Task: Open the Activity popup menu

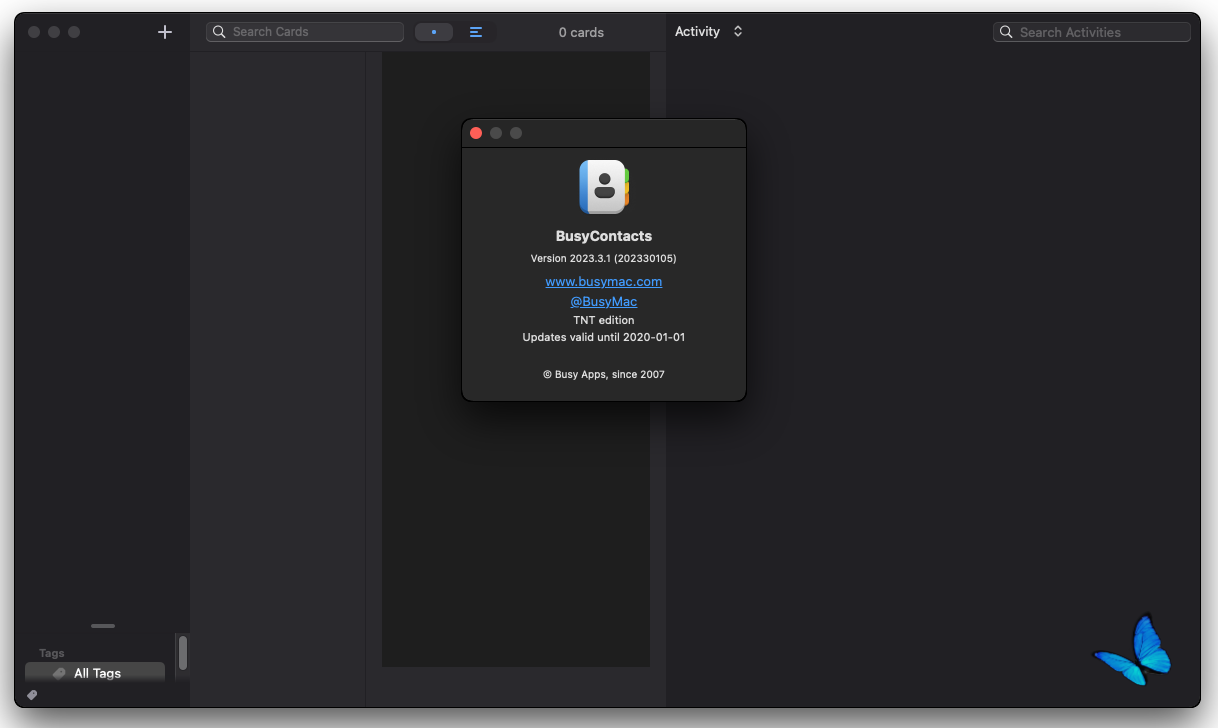Action: [x=709, y=32]
